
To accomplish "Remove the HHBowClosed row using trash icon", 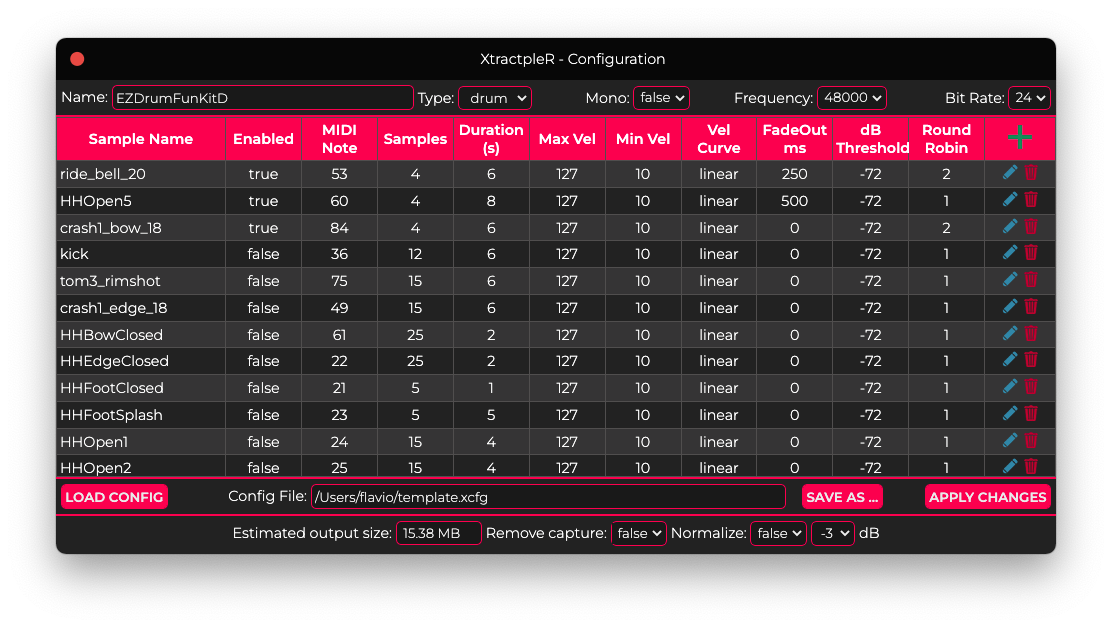I will (1031, 334).
